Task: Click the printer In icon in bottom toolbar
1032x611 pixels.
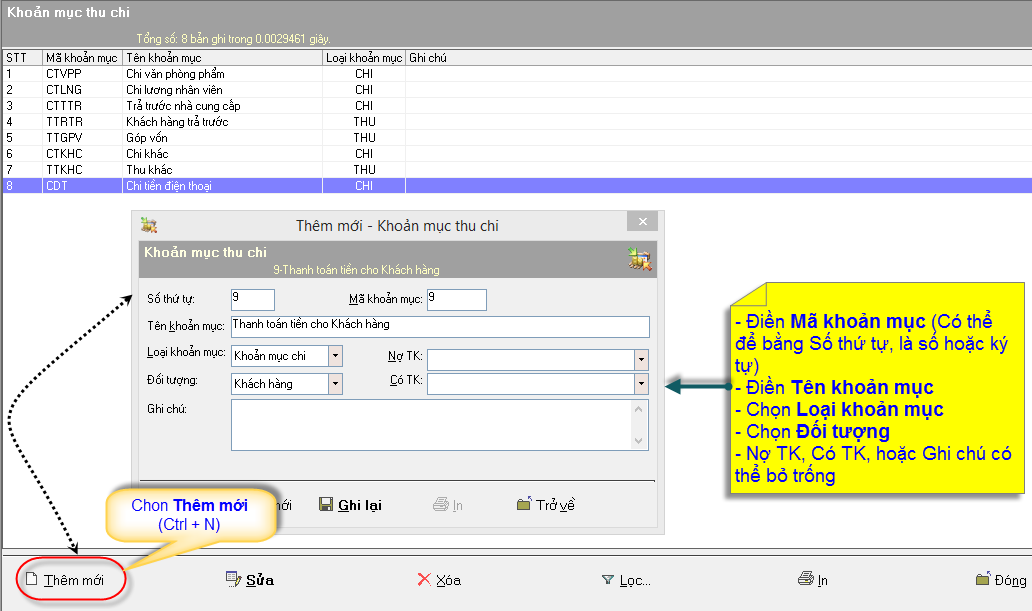Action: [x=806, y=579]
